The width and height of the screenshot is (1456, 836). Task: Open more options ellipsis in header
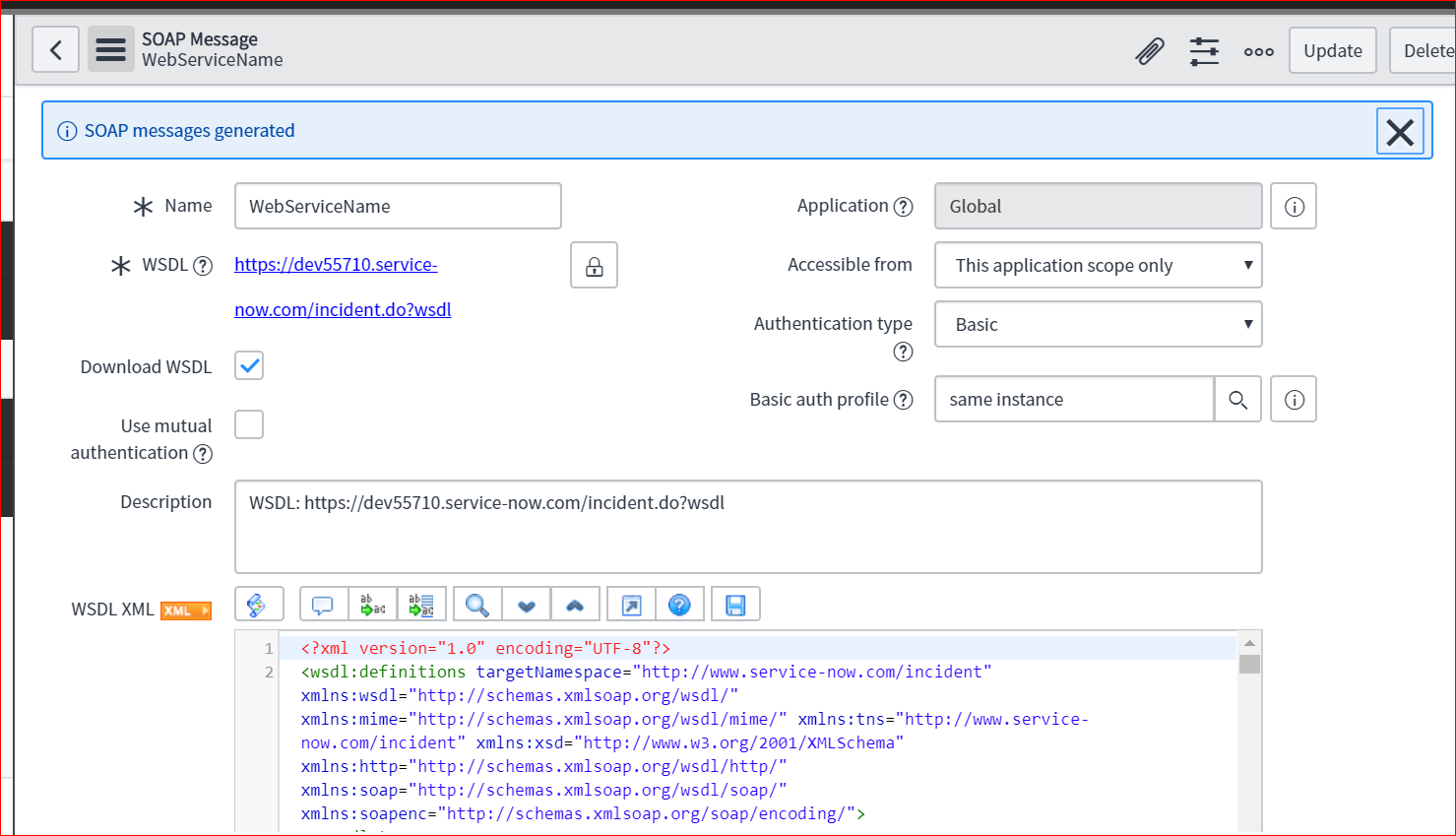(x=1258, y=52)
